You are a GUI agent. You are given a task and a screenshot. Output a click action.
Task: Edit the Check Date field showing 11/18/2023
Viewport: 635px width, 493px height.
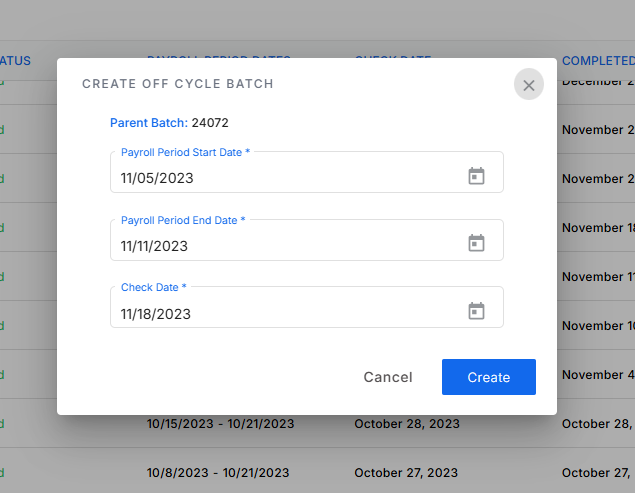307,307
